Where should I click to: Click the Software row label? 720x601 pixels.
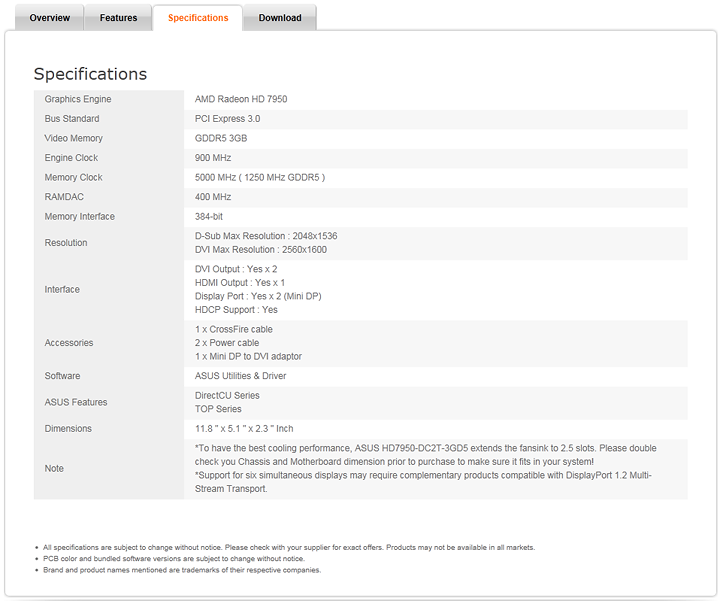(x=62, y=376)
